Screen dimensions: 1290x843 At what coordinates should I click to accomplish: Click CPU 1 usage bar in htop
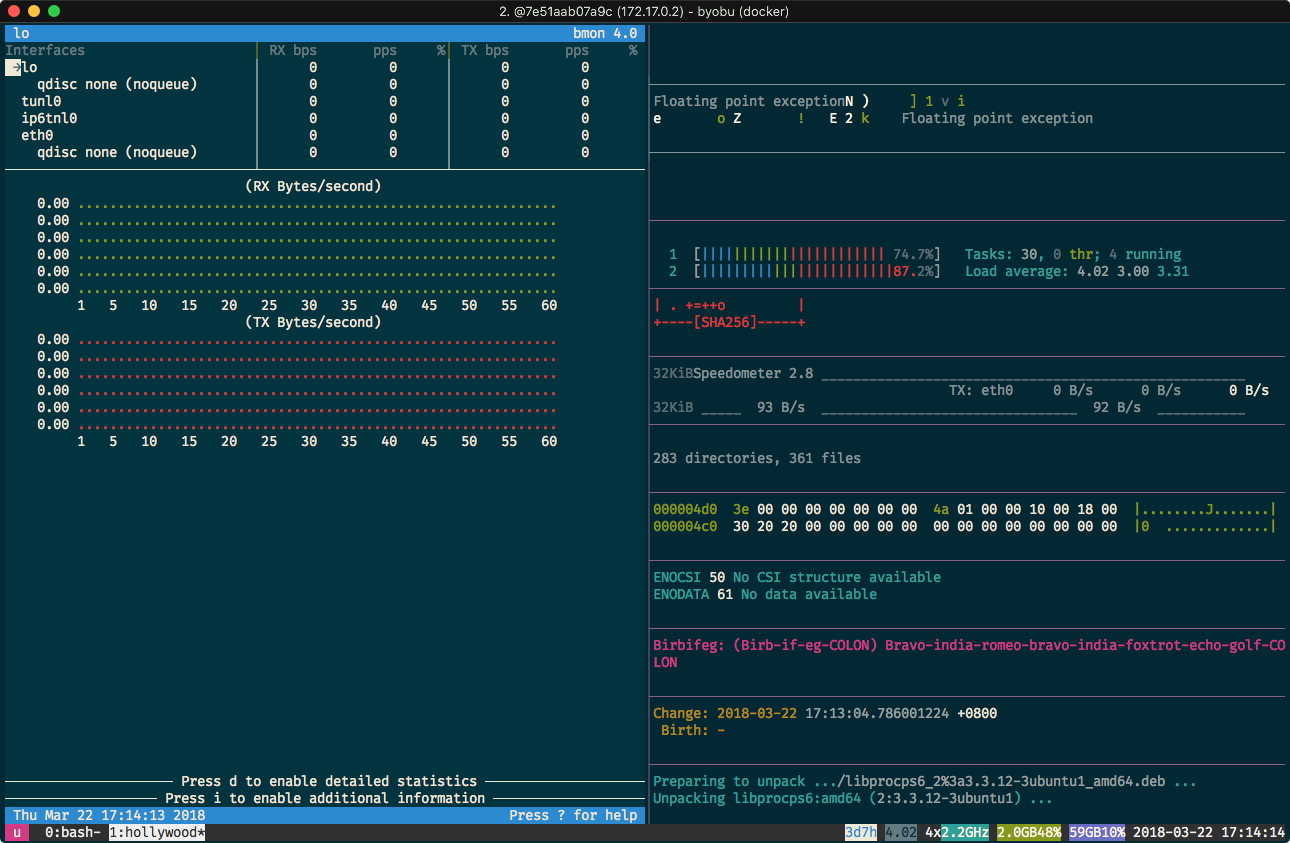pyautogui.click(x=817, y=254)
